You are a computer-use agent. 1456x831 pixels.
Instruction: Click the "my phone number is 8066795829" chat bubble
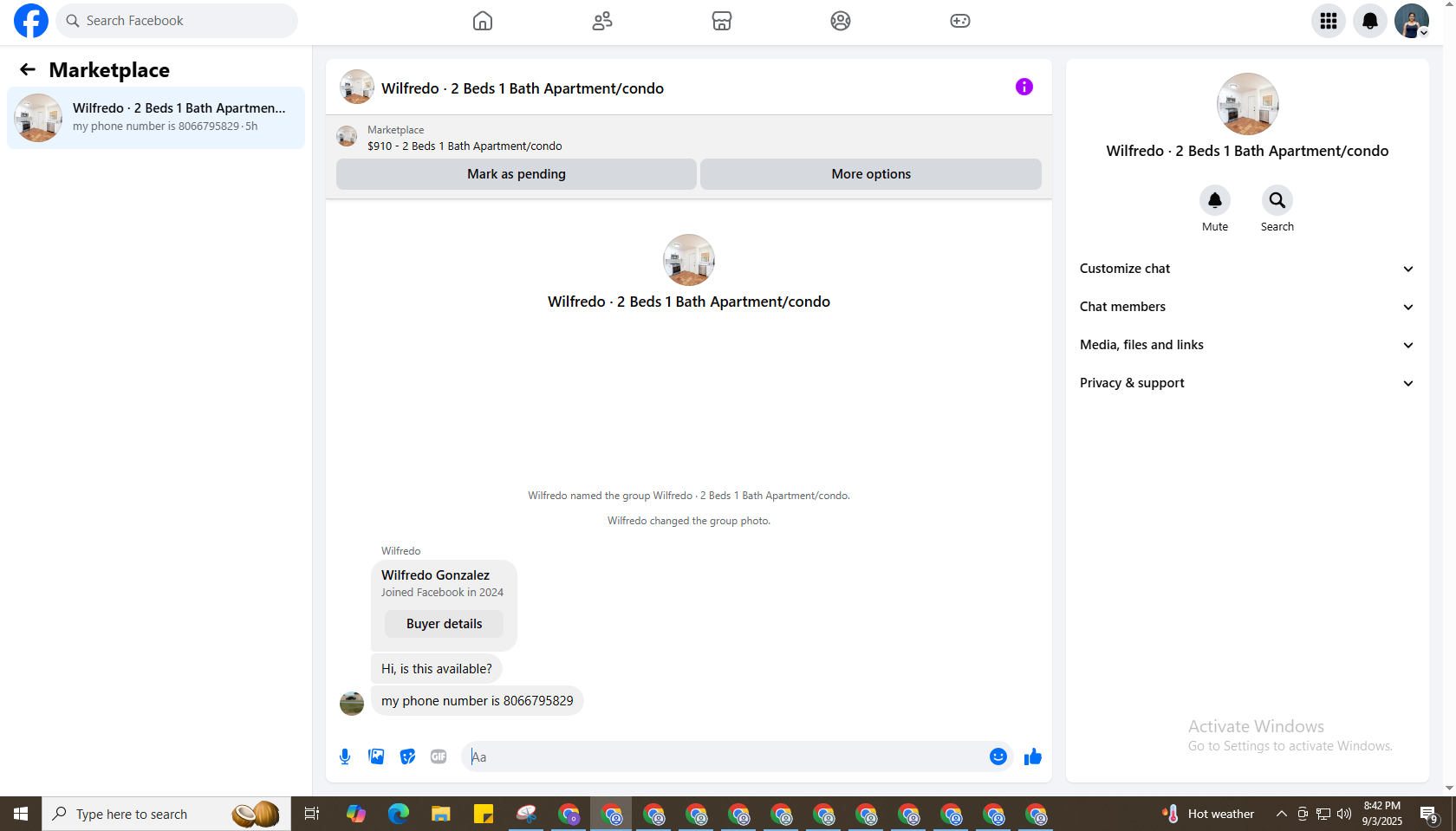tap(478, 701)
